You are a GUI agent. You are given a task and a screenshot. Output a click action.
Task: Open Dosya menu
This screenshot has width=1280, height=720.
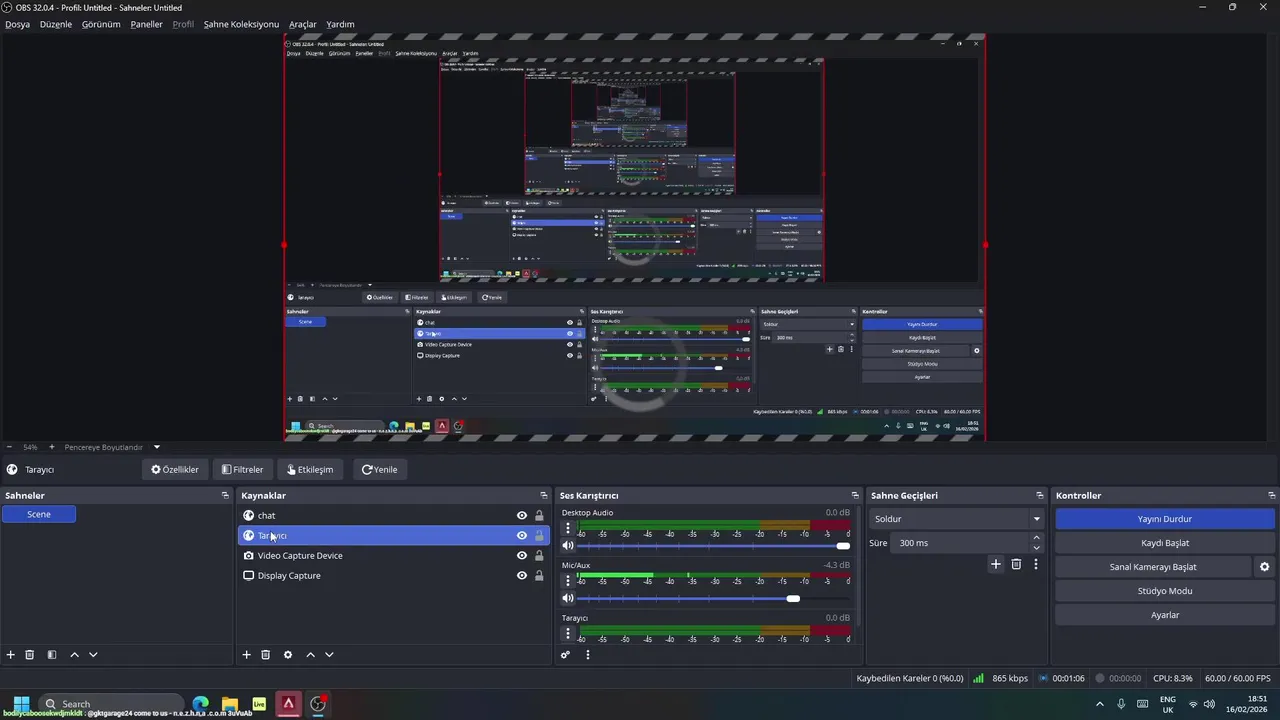[x=17, y=24]
